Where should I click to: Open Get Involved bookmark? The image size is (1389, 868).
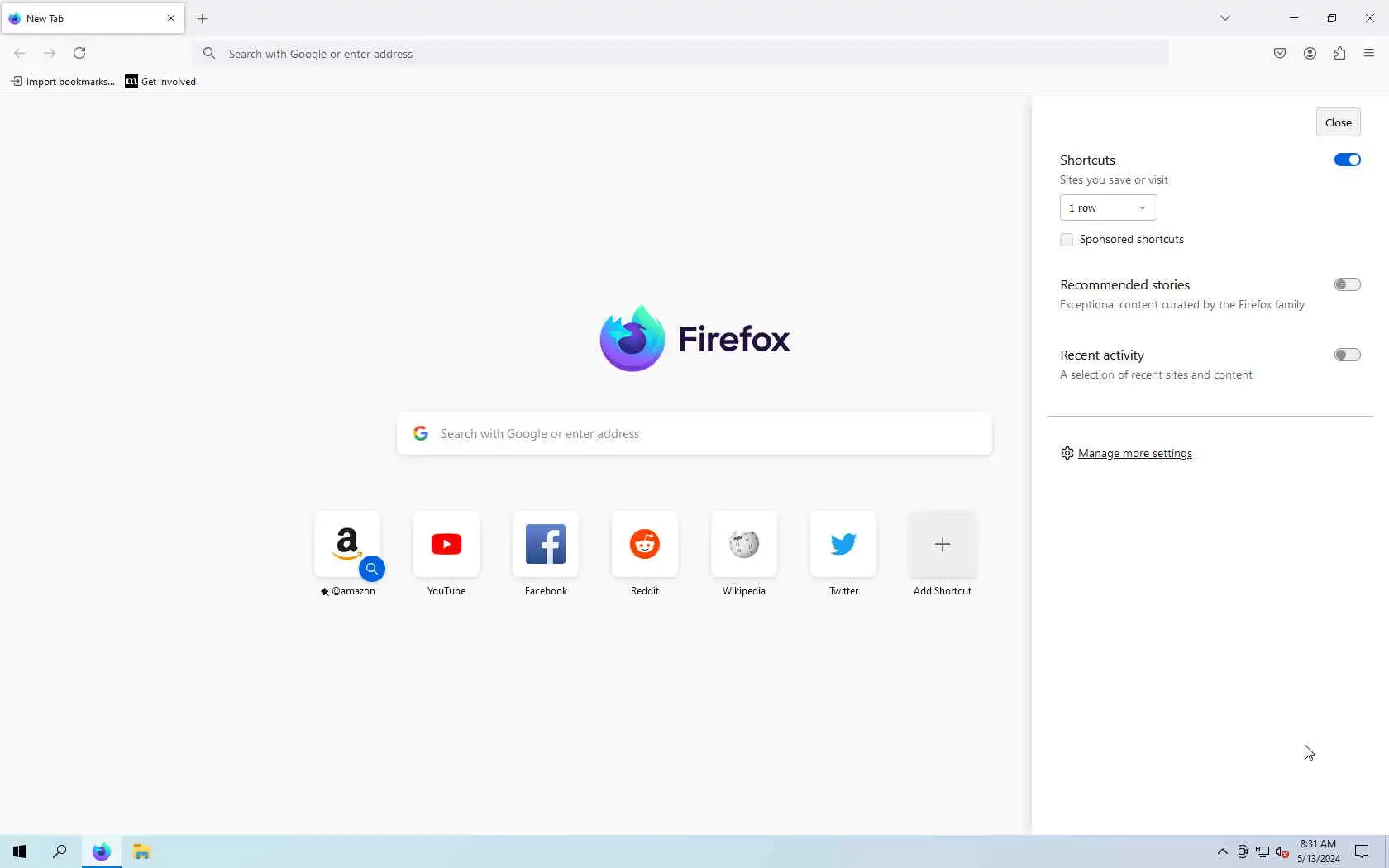pyautogui.click(x=160, y=81)
